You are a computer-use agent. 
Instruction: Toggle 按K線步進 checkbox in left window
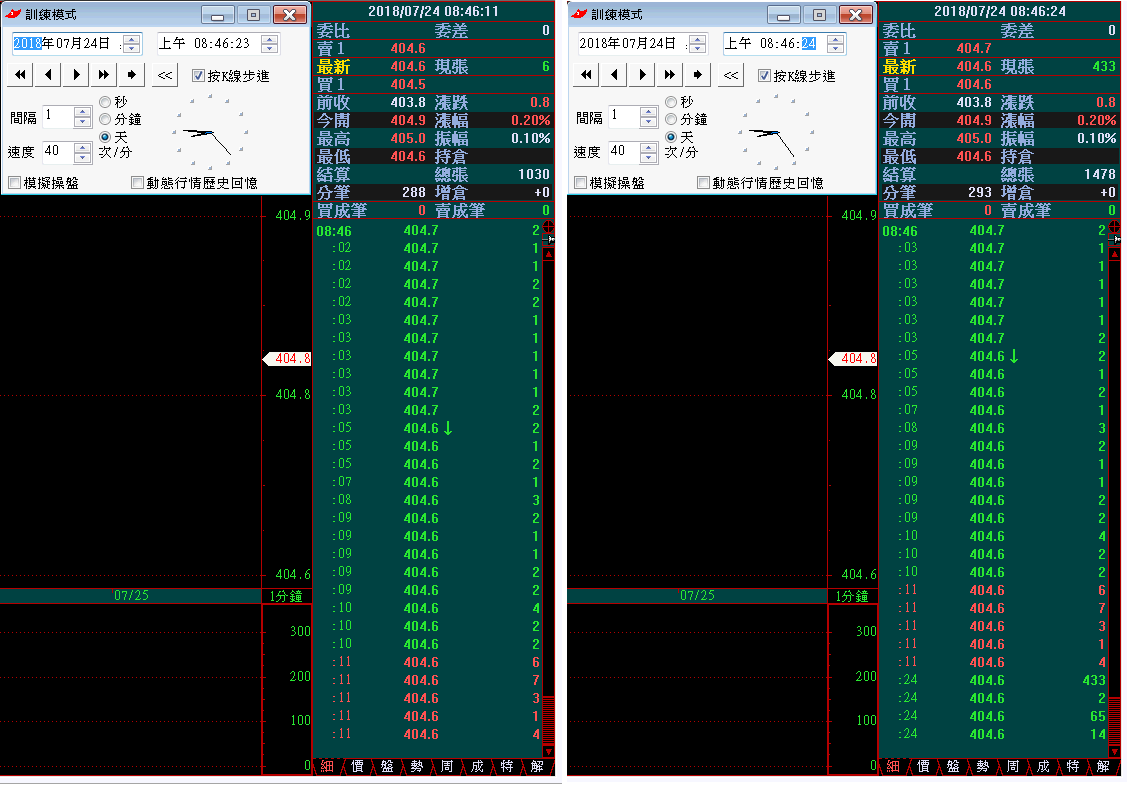(x=198, y=76)
